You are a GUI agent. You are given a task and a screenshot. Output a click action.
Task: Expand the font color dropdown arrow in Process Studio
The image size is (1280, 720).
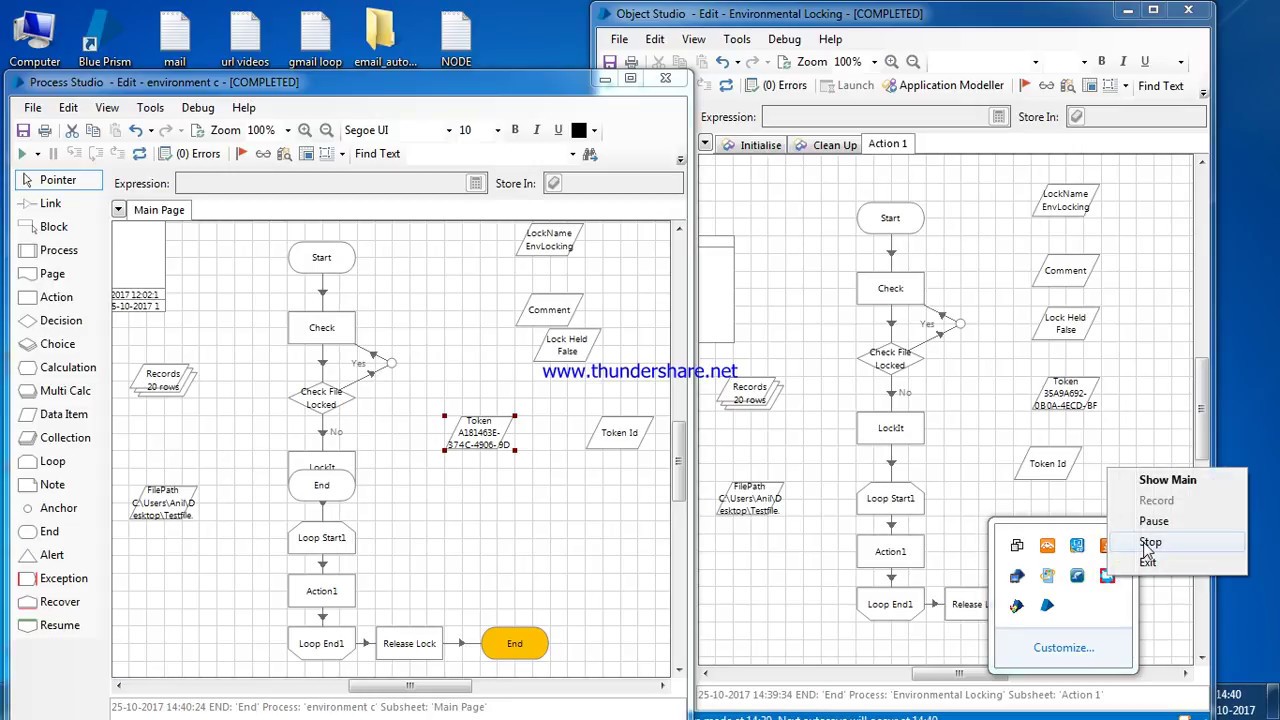coord(594,130)
